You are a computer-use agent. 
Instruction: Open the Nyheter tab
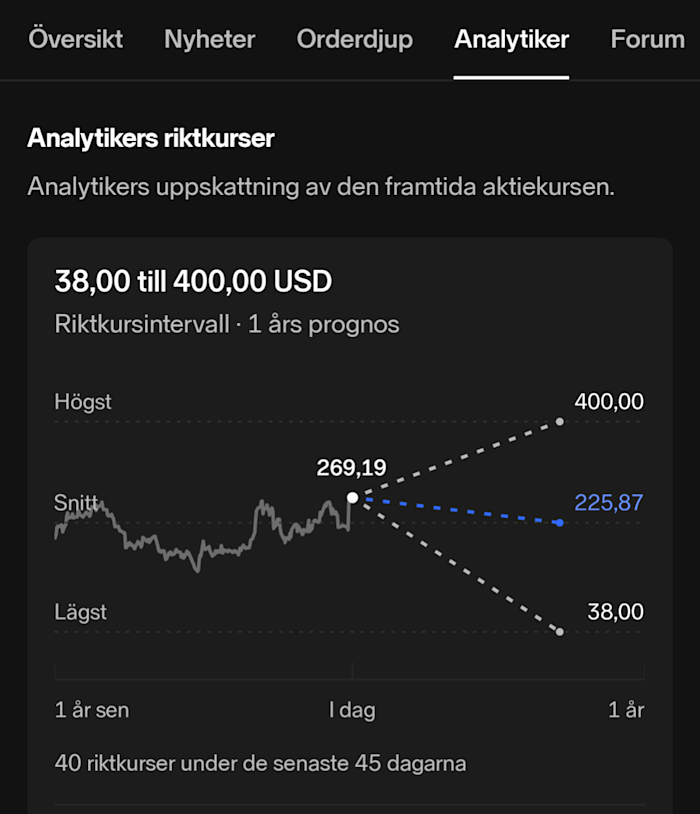tap(208, 39)
